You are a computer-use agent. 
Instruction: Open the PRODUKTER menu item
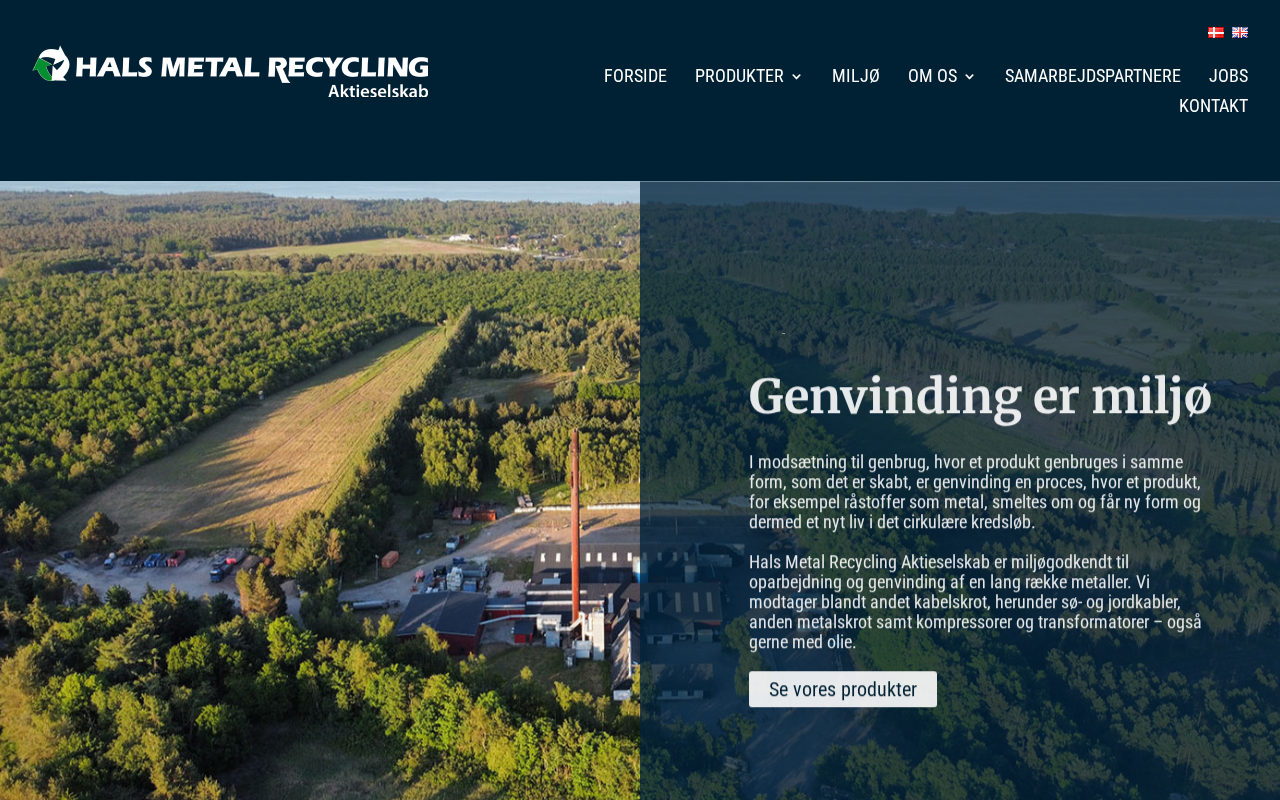(x=739, y=76)
